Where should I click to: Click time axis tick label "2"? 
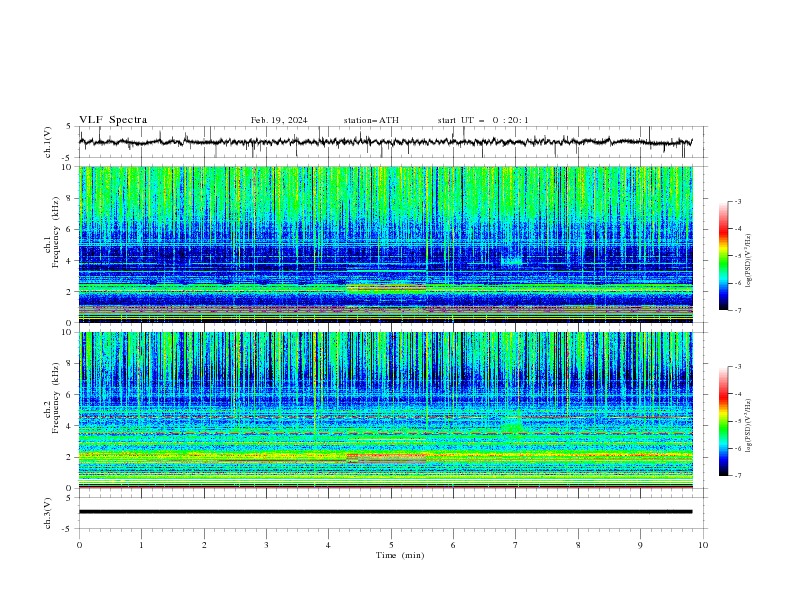click(204, 545)
